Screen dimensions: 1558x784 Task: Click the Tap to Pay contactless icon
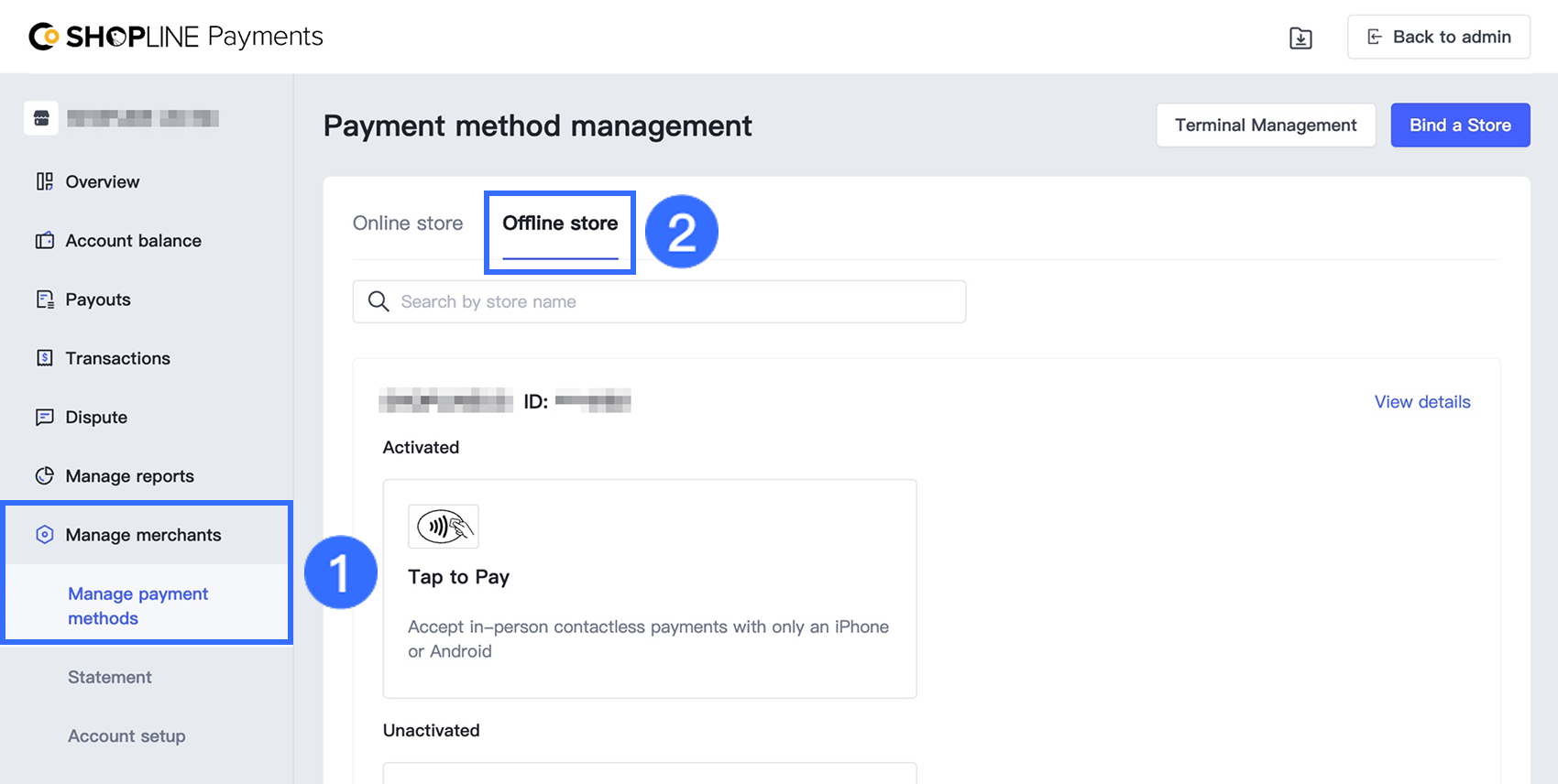tap(444, 527)
